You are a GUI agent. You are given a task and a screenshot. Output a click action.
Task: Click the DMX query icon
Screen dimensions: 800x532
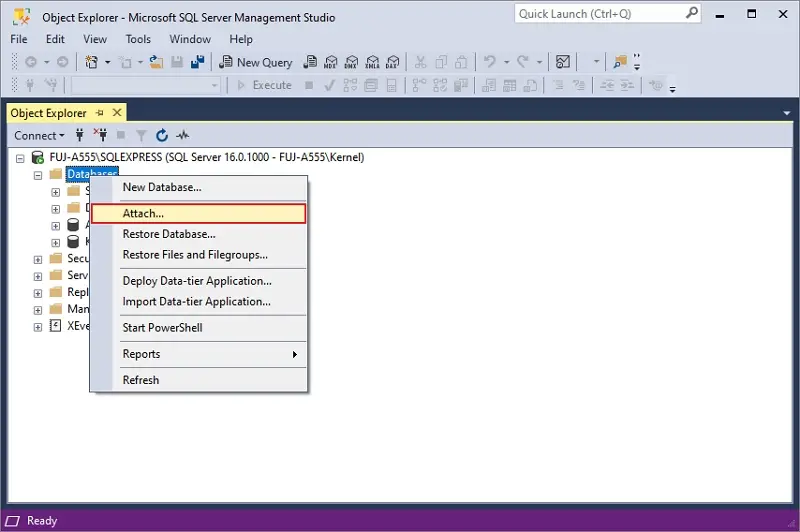pos(351,62)
